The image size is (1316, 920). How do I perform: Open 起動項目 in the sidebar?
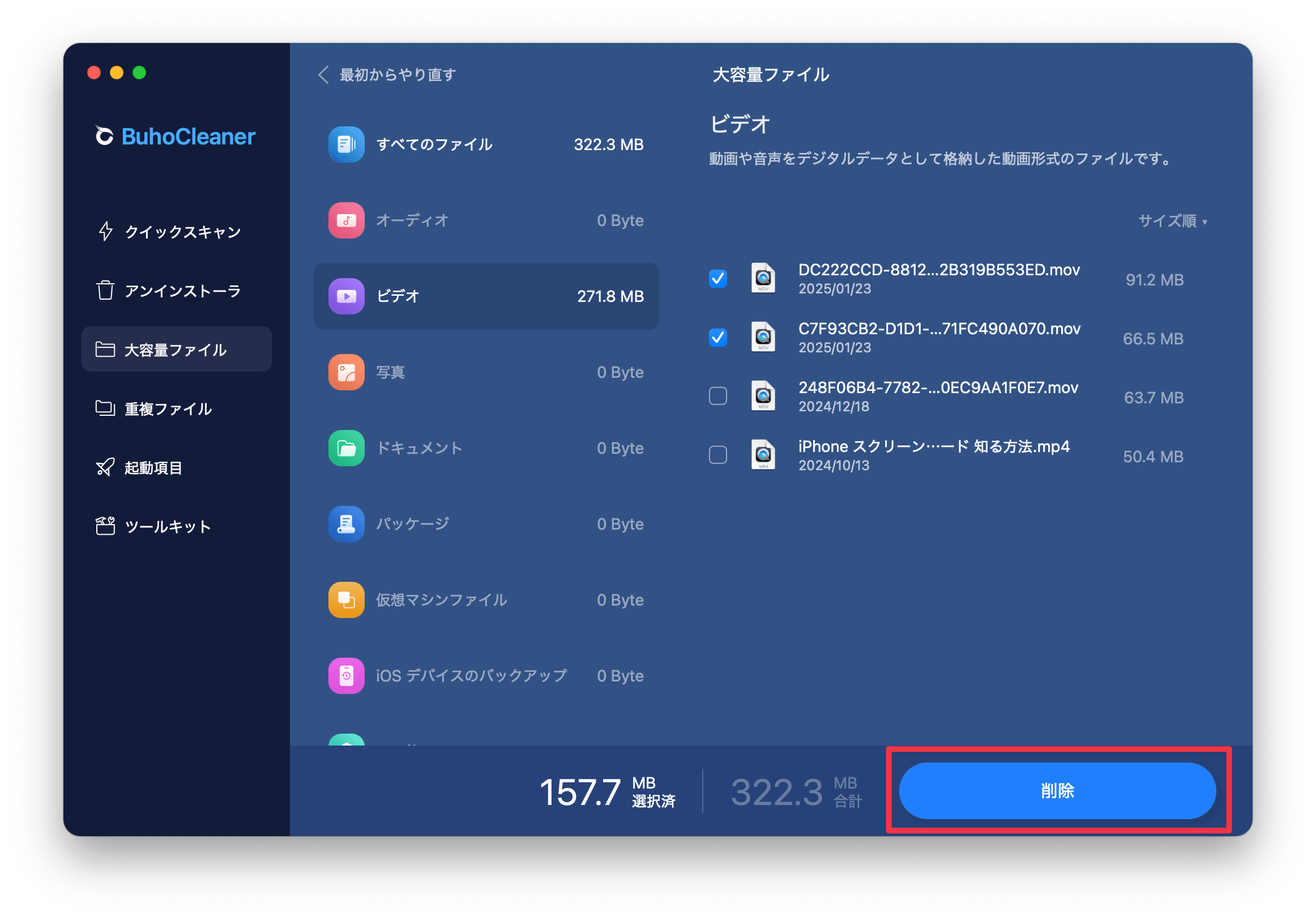coord(177,467)
